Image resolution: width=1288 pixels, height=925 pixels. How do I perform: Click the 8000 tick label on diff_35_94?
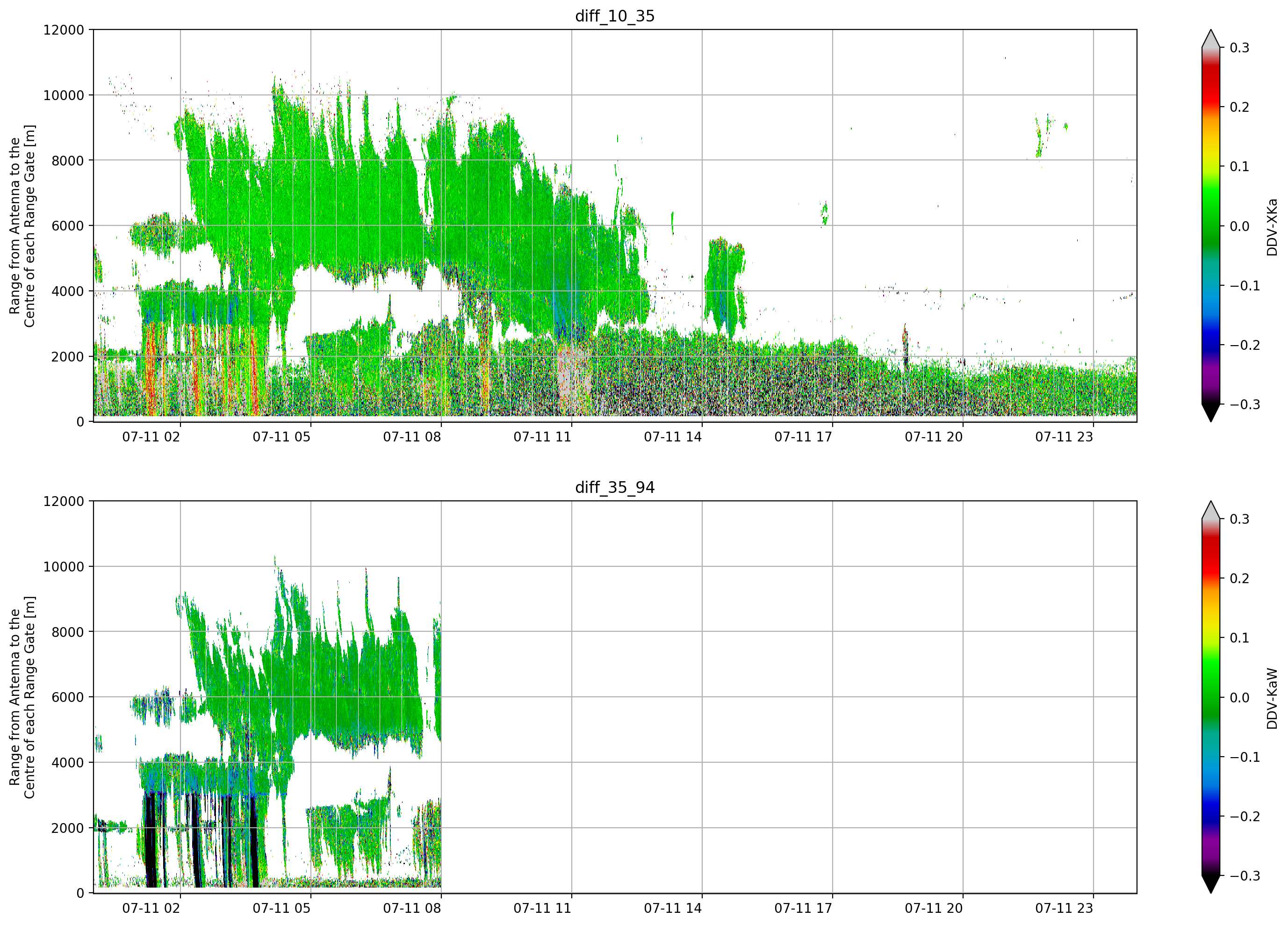point(68,632)
